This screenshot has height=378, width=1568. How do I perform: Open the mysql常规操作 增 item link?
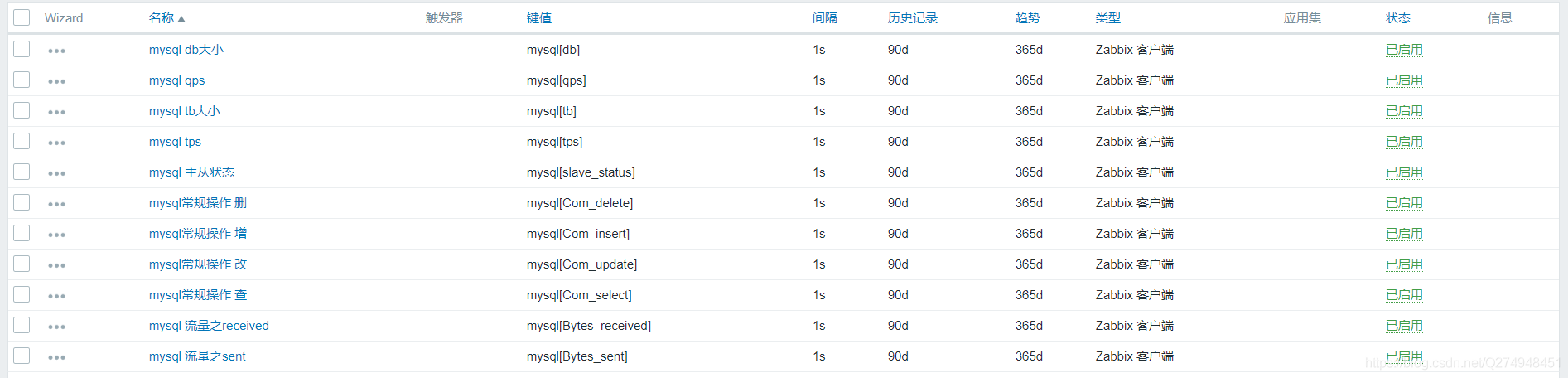pyautogui.click(x=198, y=234)
